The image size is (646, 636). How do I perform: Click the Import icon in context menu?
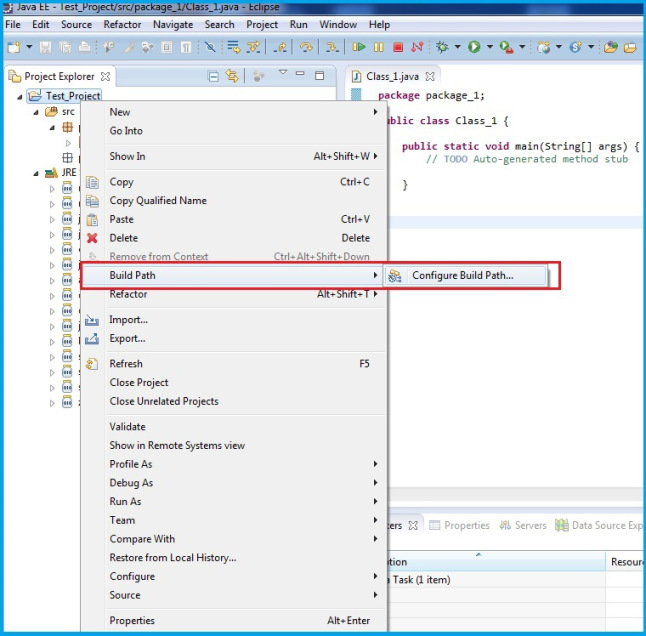(x=91, y=320)
